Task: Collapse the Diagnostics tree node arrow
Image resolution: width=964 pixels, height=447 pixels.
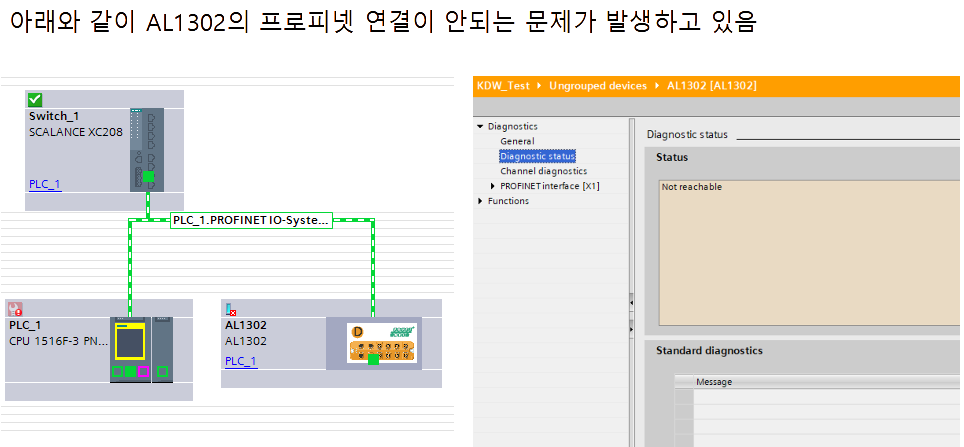Action: pyautogui.click(x=480, y=127)
